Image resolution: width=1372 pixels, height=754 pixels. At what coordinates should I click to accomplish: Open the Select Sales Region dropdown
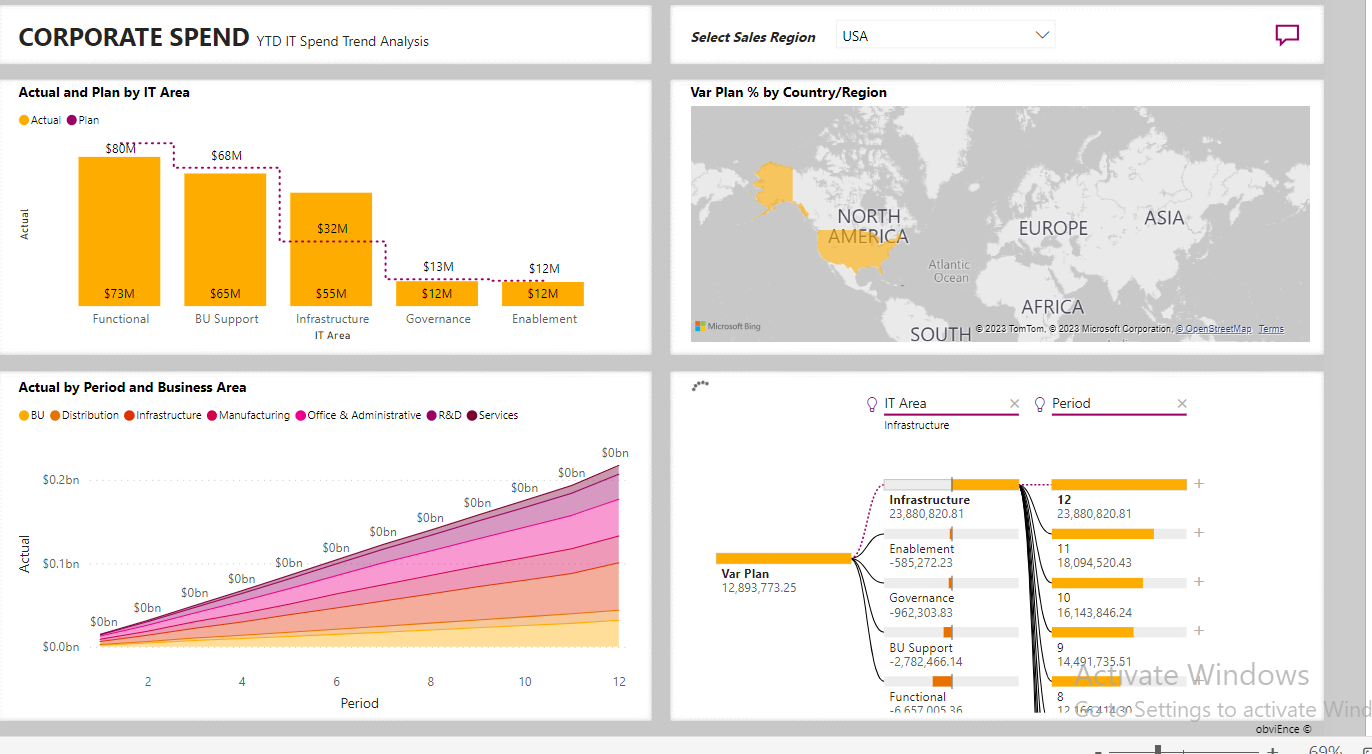click(945, 36)
